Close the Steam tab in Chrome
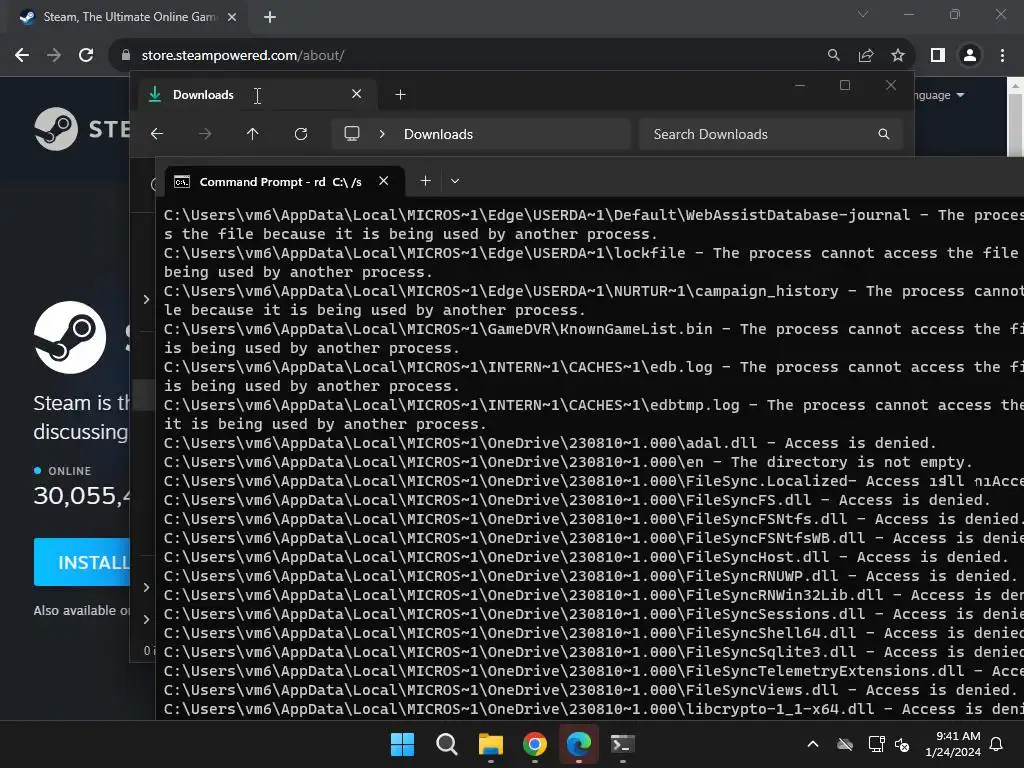This screenshot has width=1024, height=768. [232, 17]
